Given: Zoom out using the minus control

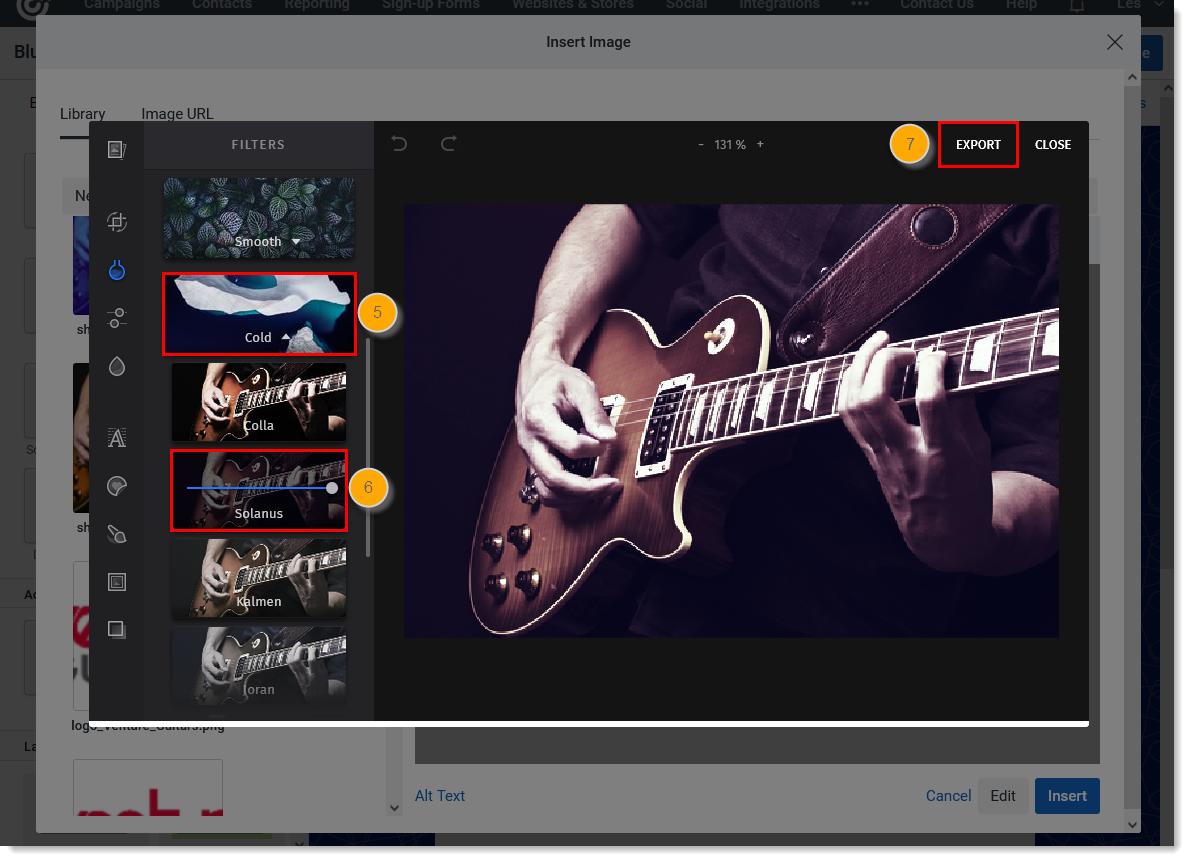Looking at the screenshot, I should pos(701,144).
